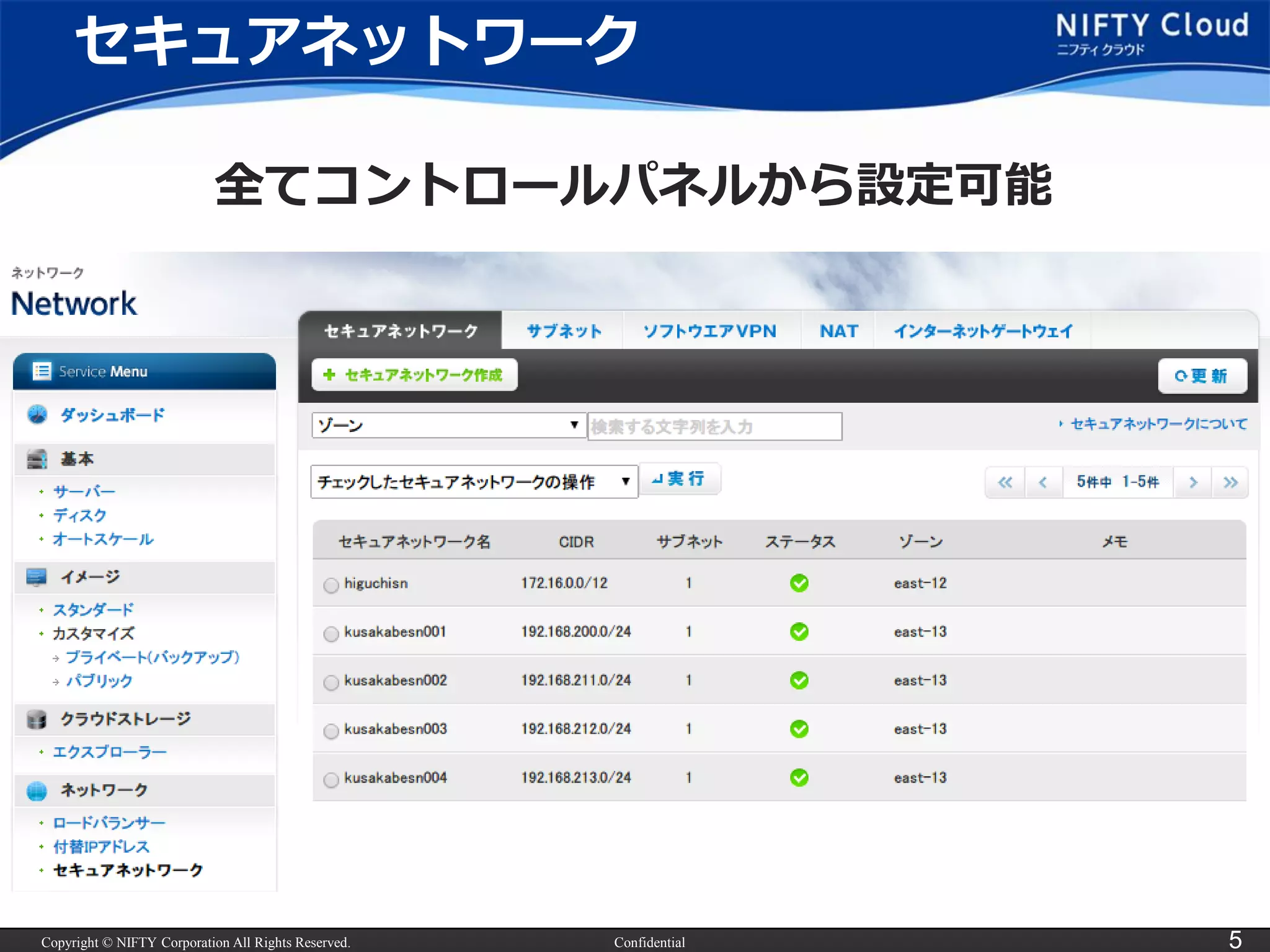Screen dimensions: 1270x952
Task: Click the 実行 execute button
Action: [680, 479]
